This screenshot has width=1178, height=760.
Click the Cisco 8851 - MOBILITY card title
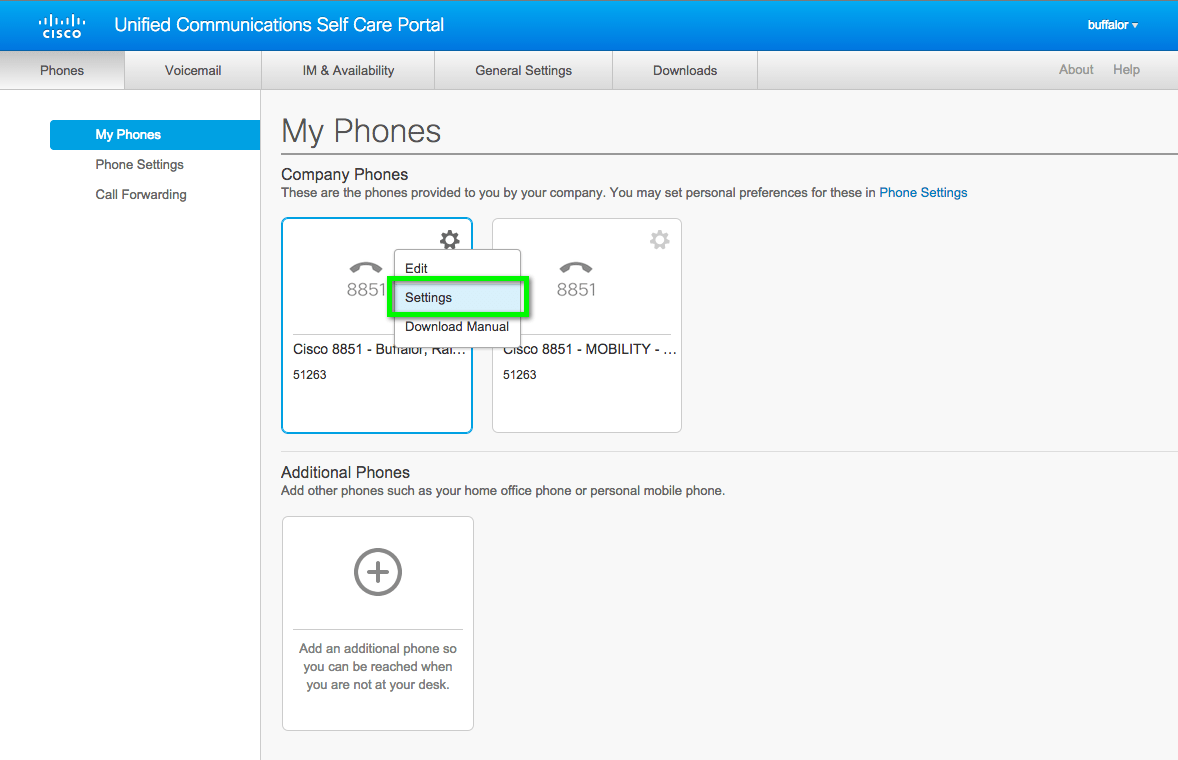pos(590,349)
